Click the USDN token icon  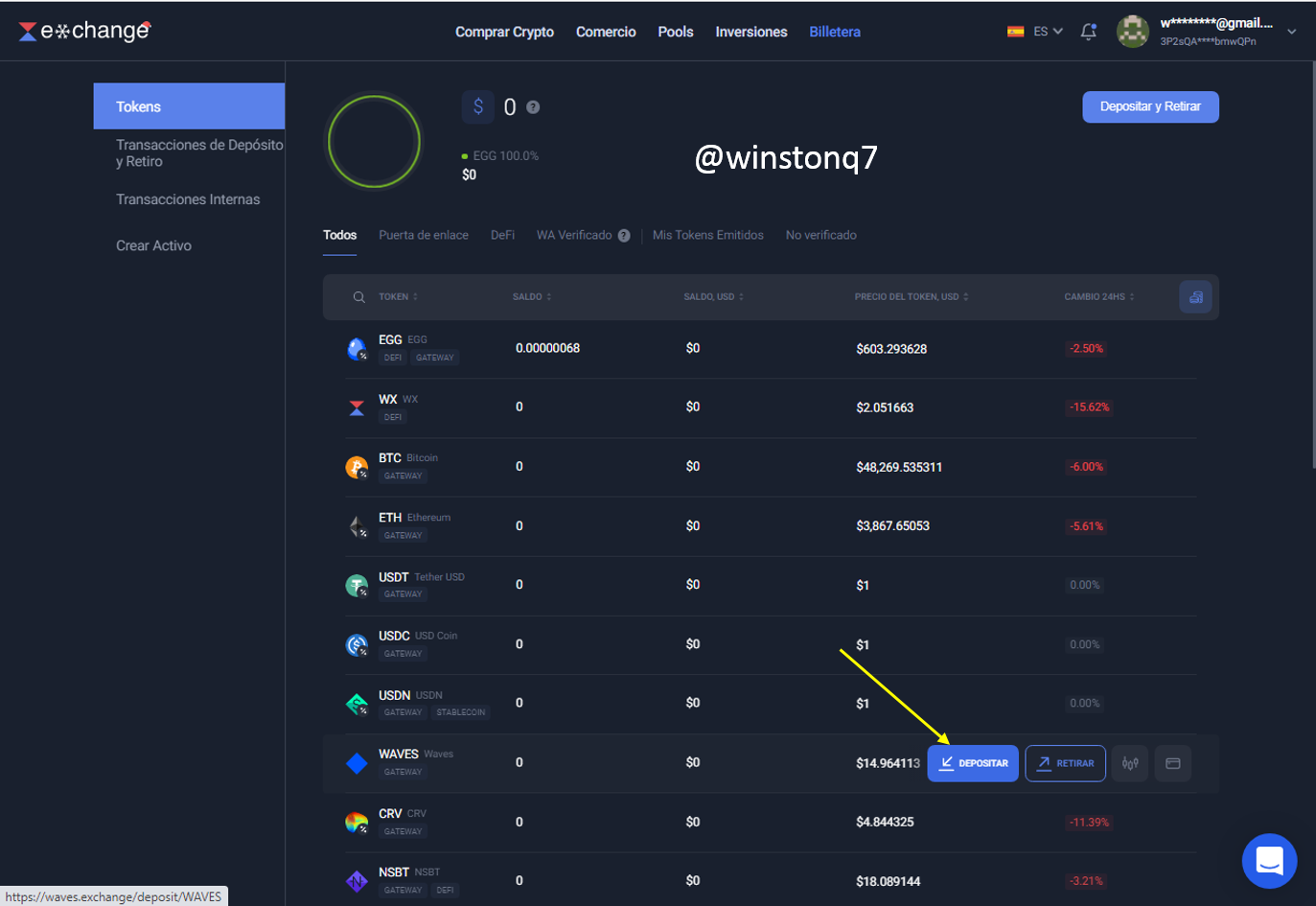(357, 704)
